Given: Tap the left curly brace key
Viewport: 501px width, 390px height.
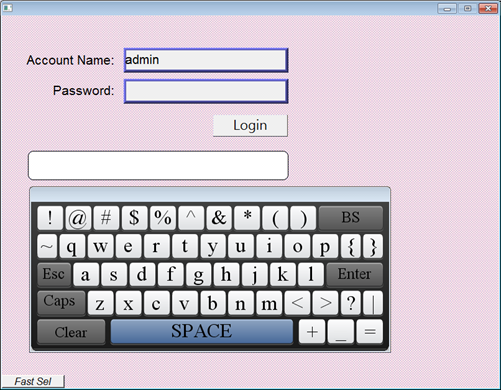Looking at the screenshot, I should pos(351,246).
